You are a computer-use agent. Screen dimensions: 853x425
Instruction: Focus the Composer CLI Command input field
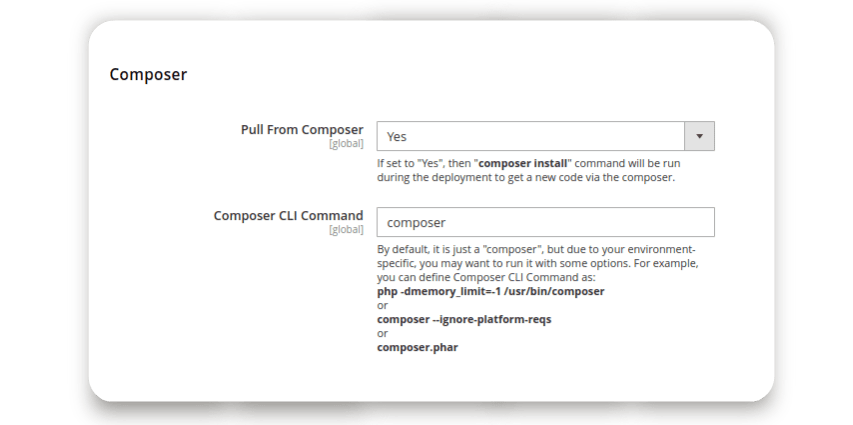[545, 222]
